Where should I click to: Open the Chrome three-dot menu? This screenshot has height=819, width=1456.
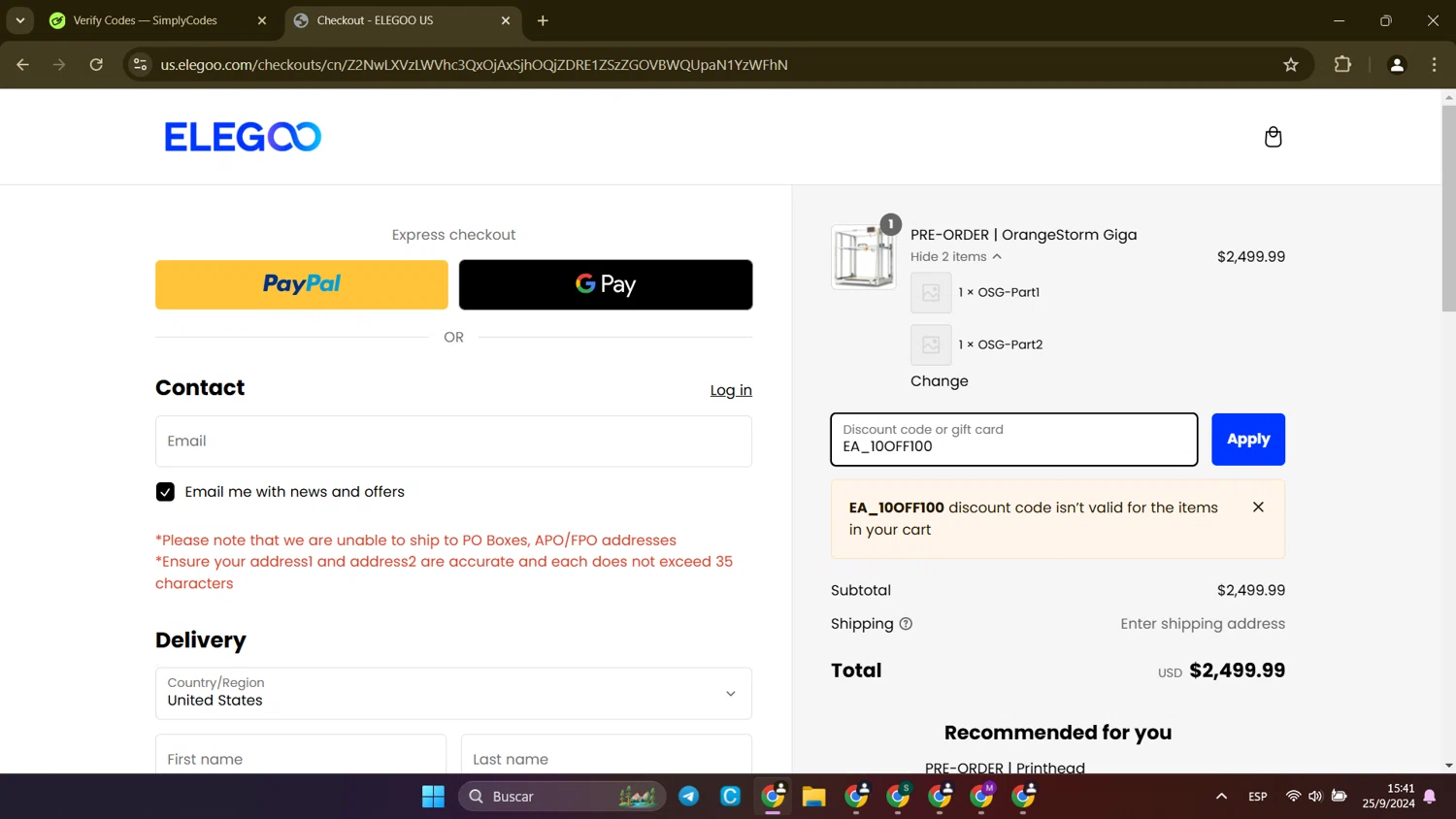[1434, 65]
